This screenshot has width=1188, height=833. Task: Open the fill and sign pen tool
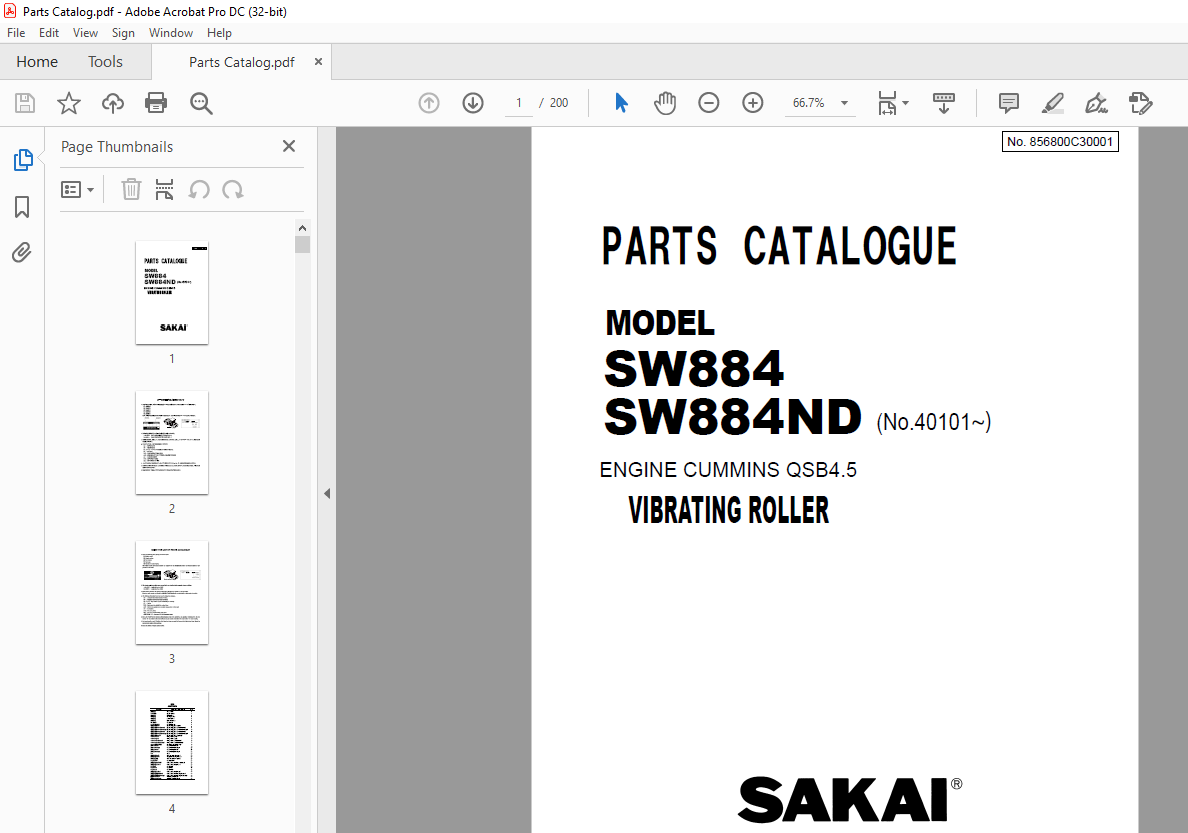tap(1096, 103)
